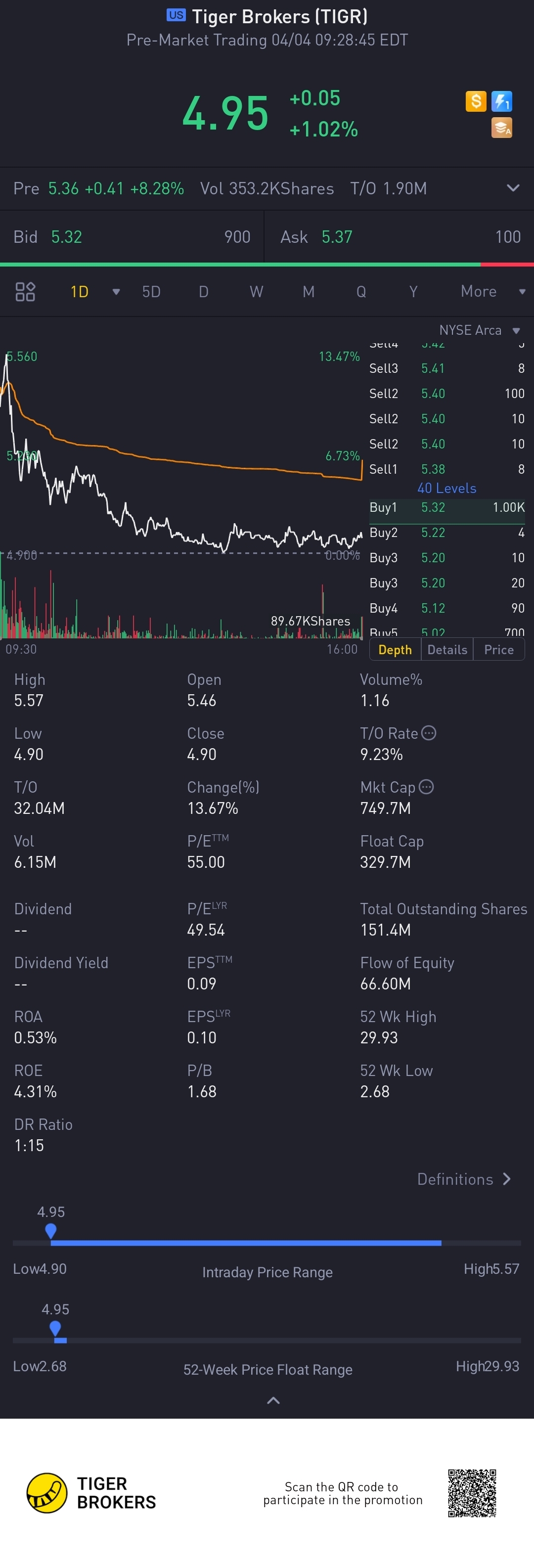Screen dimensions: 534x1568
Task: Tap the P/E TTM 55.00 value
Action: point(206,862)
